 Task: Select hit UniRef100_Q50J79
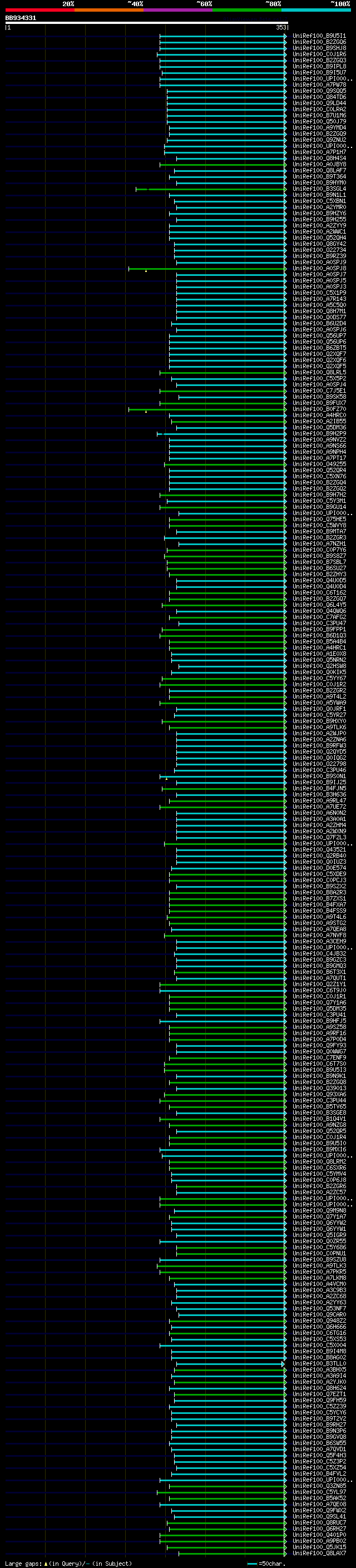tap(319, 121)
